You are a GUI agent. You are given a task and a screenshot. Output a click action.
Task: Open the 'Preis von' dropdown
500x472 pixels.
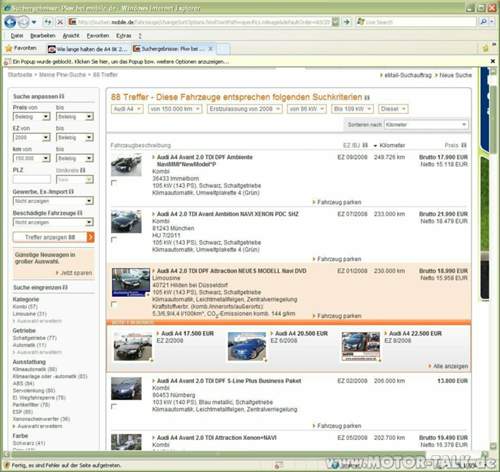tap(32, 117)
